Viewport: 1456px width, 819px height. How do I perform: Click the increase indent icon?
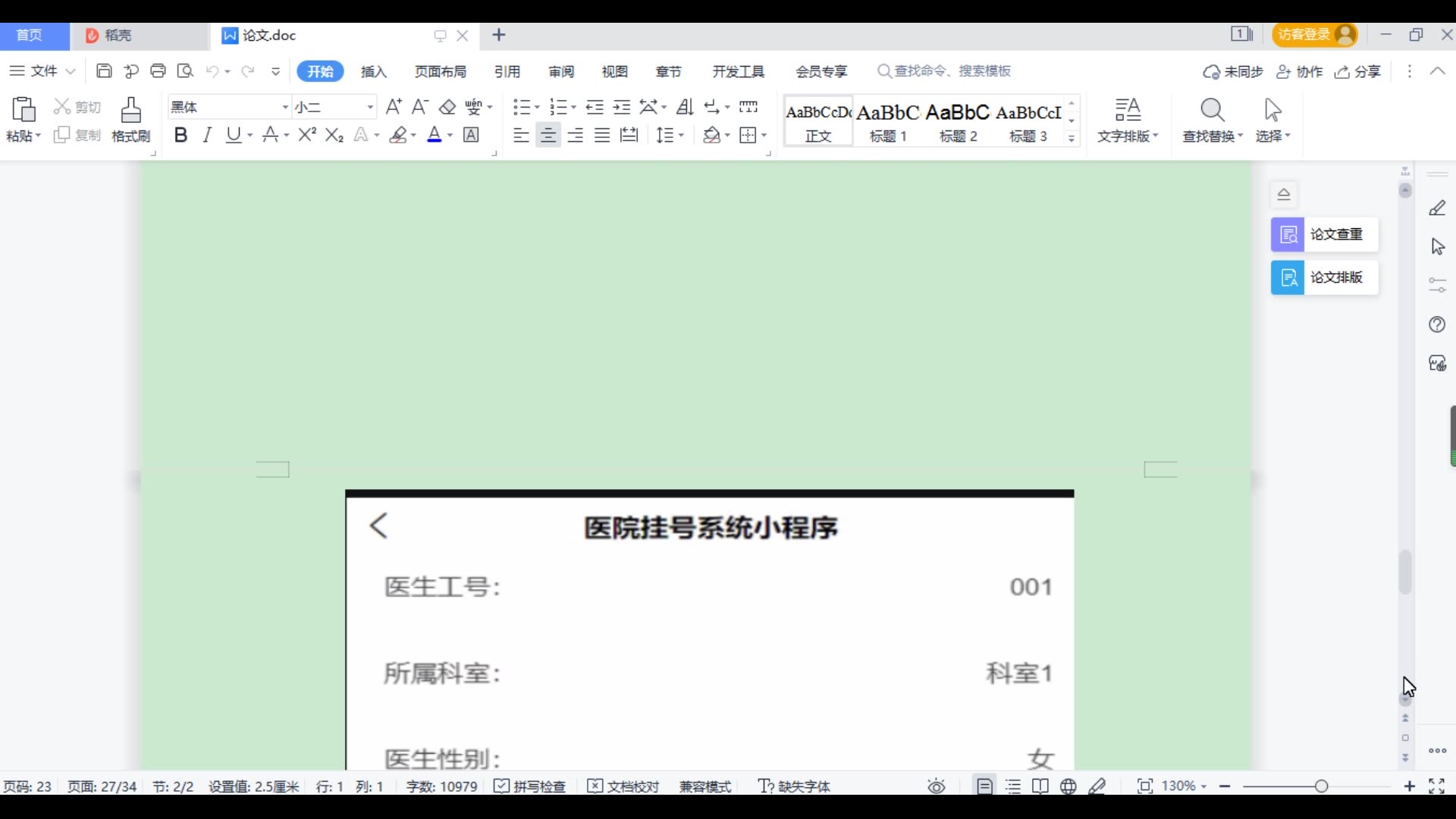[x=622, y=107]
